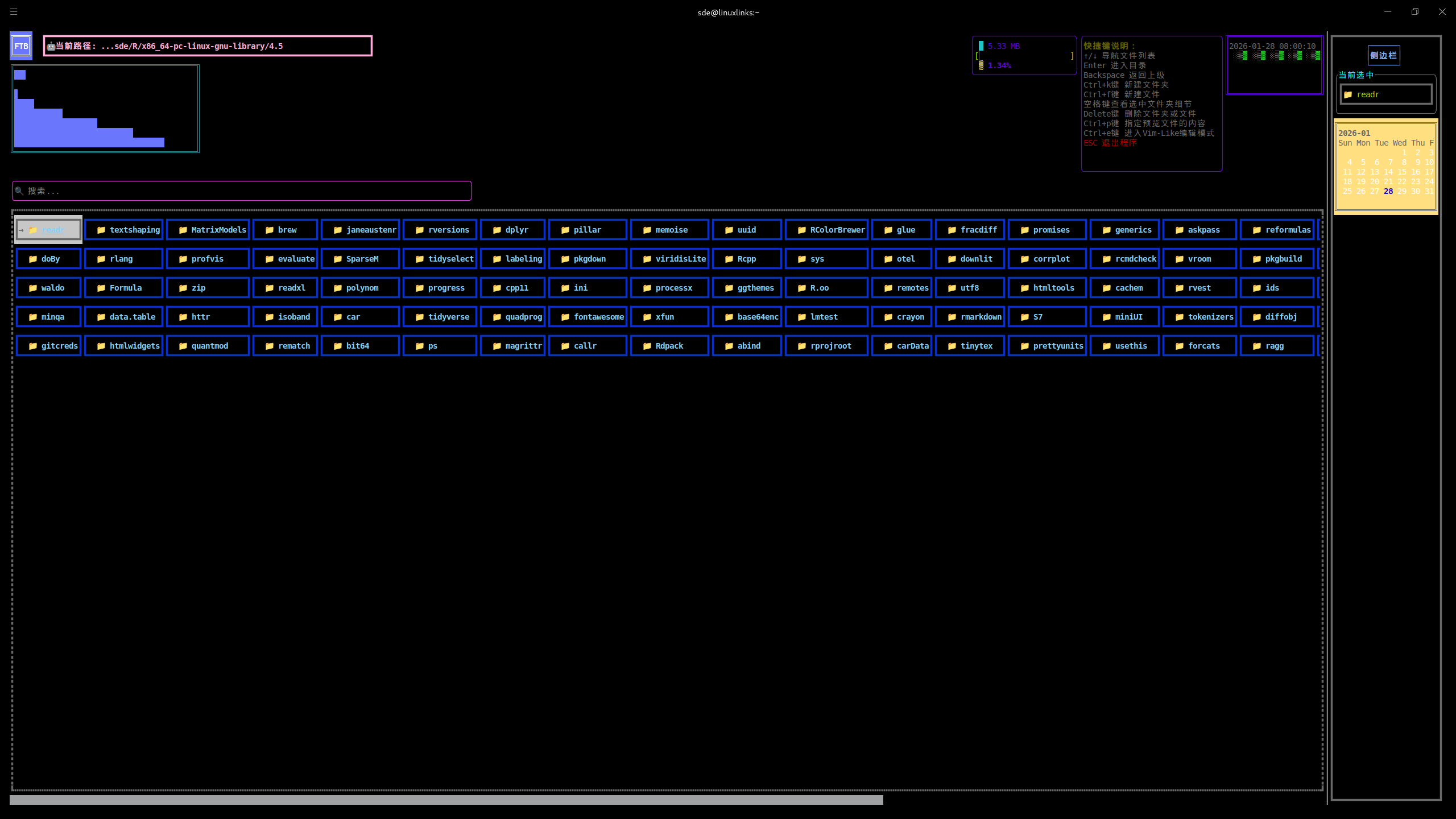The height and width of the screenshot is (819, 1456).
Task: Click the terminal hamburger menu icon
Action: (x=14, y=11)
